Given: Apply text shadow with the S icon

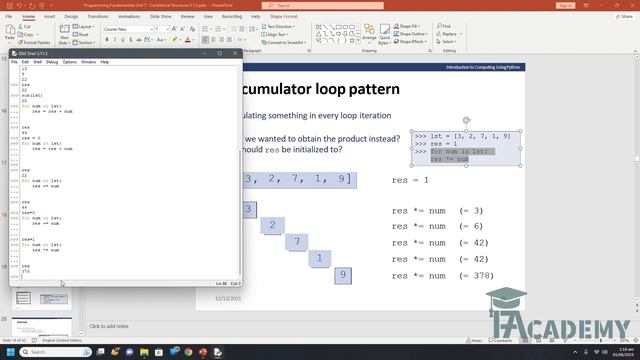Looking at the screenshot, I should (131, 40).
